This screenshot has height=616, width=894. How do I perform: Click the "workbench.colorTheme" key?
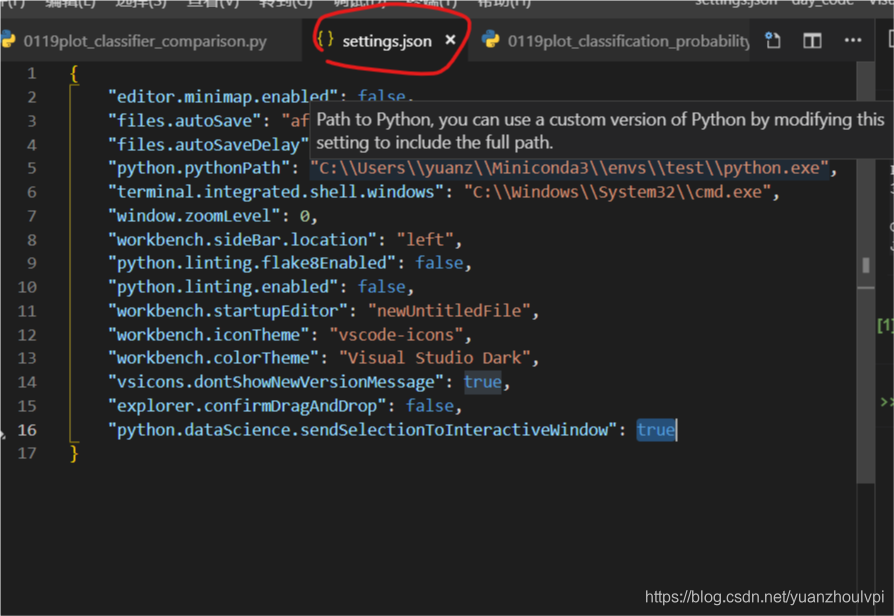213,358
